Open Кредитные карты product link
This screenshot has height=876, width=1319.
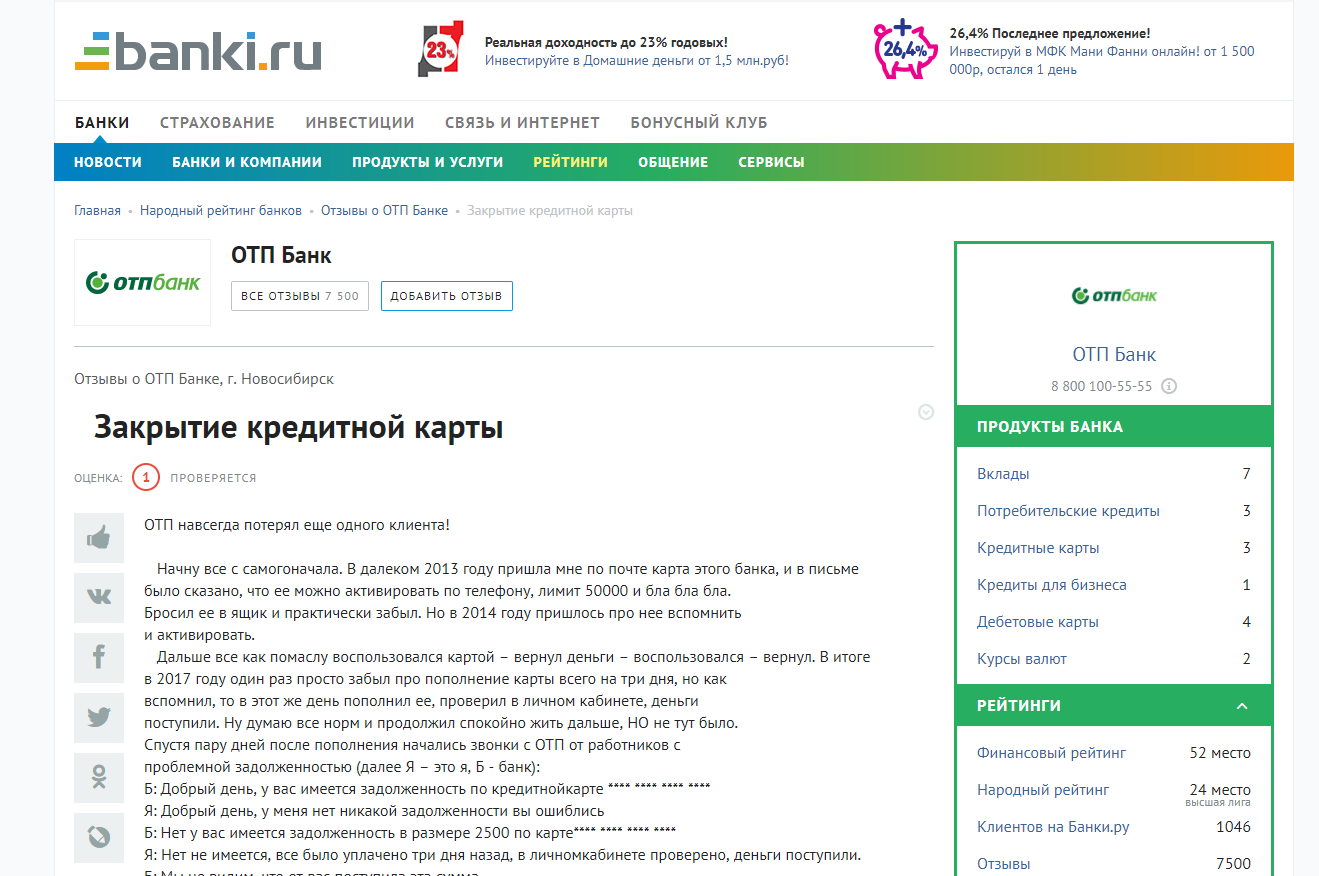1038,548
